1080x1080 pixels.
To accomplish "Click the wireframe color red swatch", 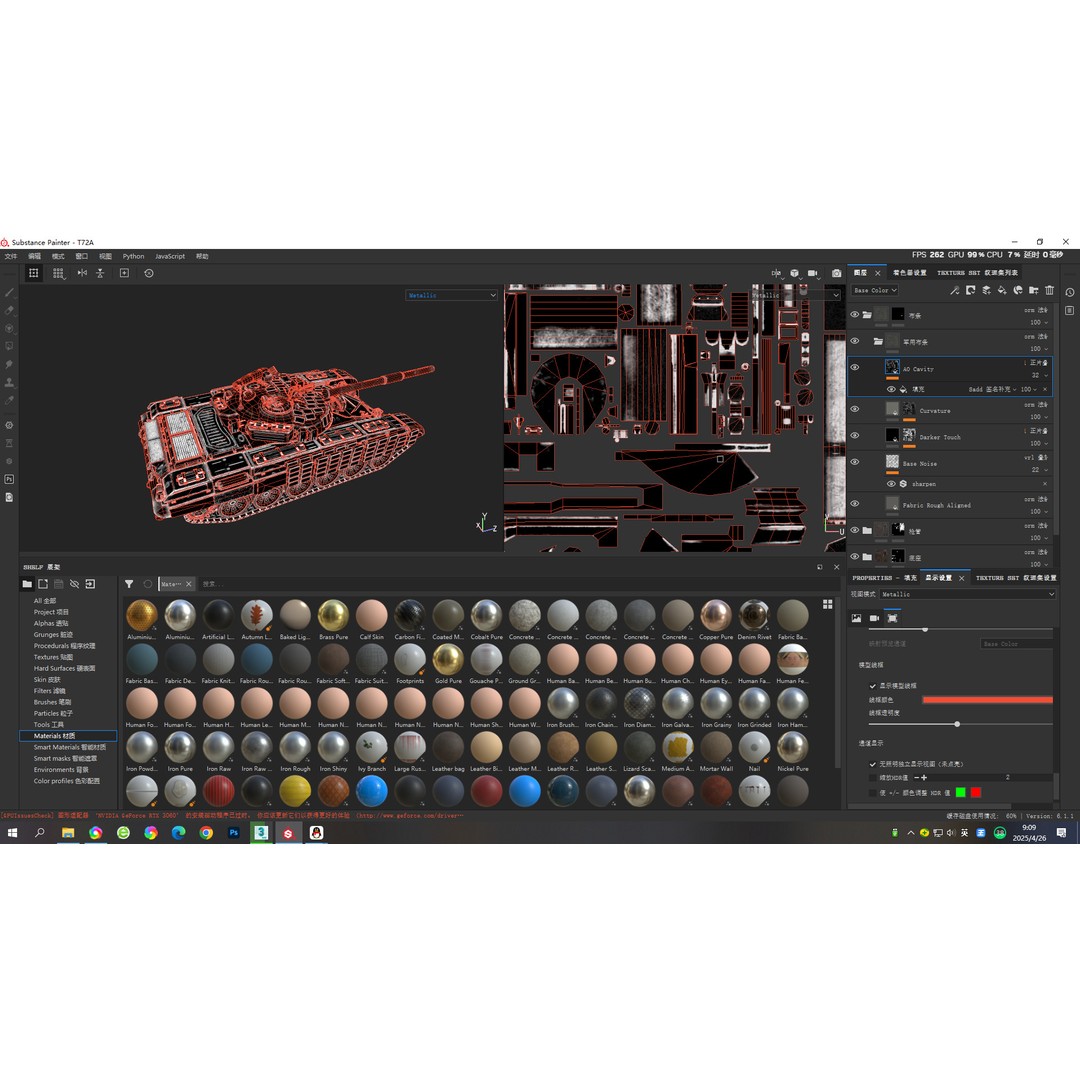I will click(x=987, y=700).
